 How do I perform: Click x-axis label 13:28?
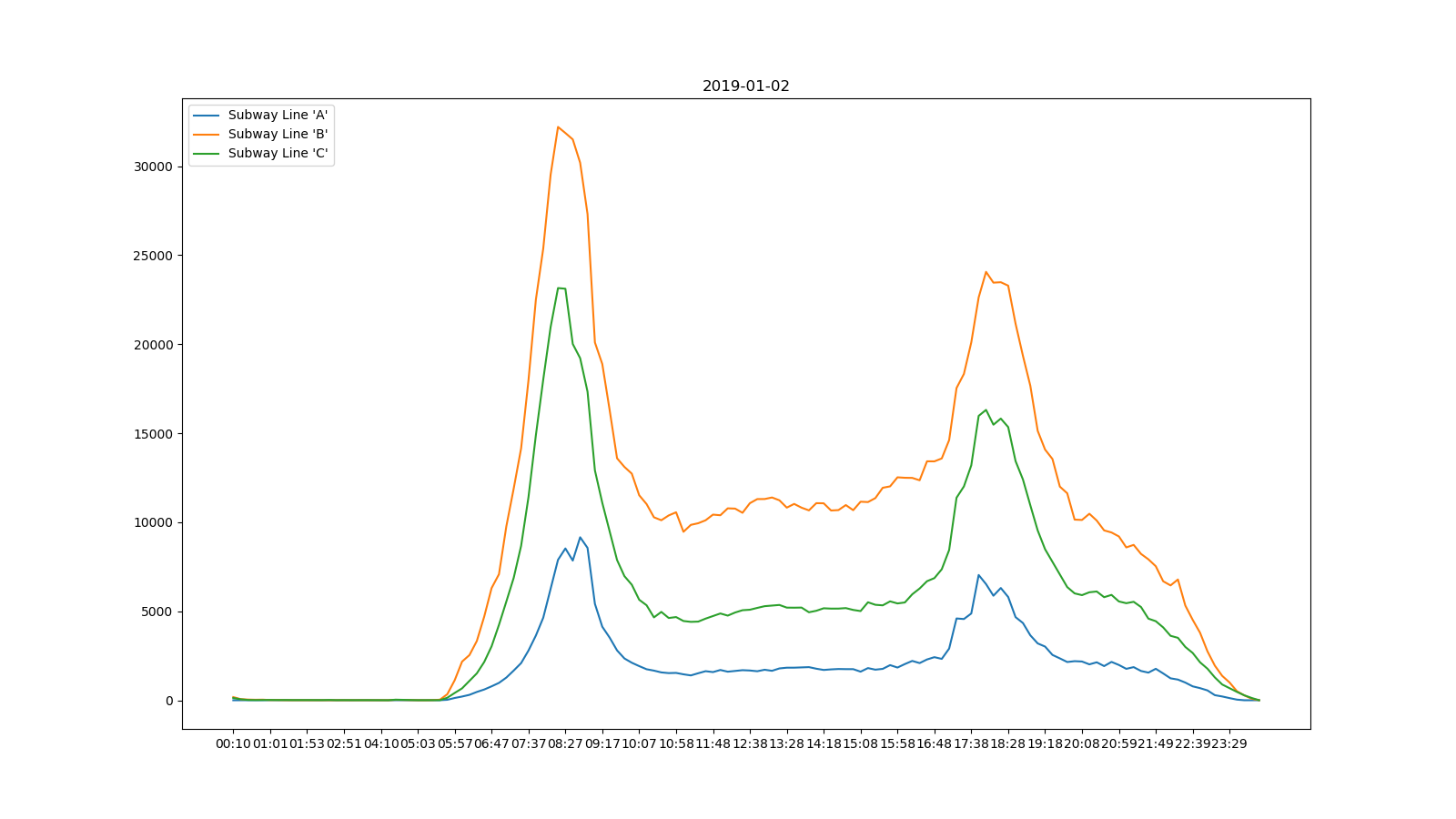[787, 743]
